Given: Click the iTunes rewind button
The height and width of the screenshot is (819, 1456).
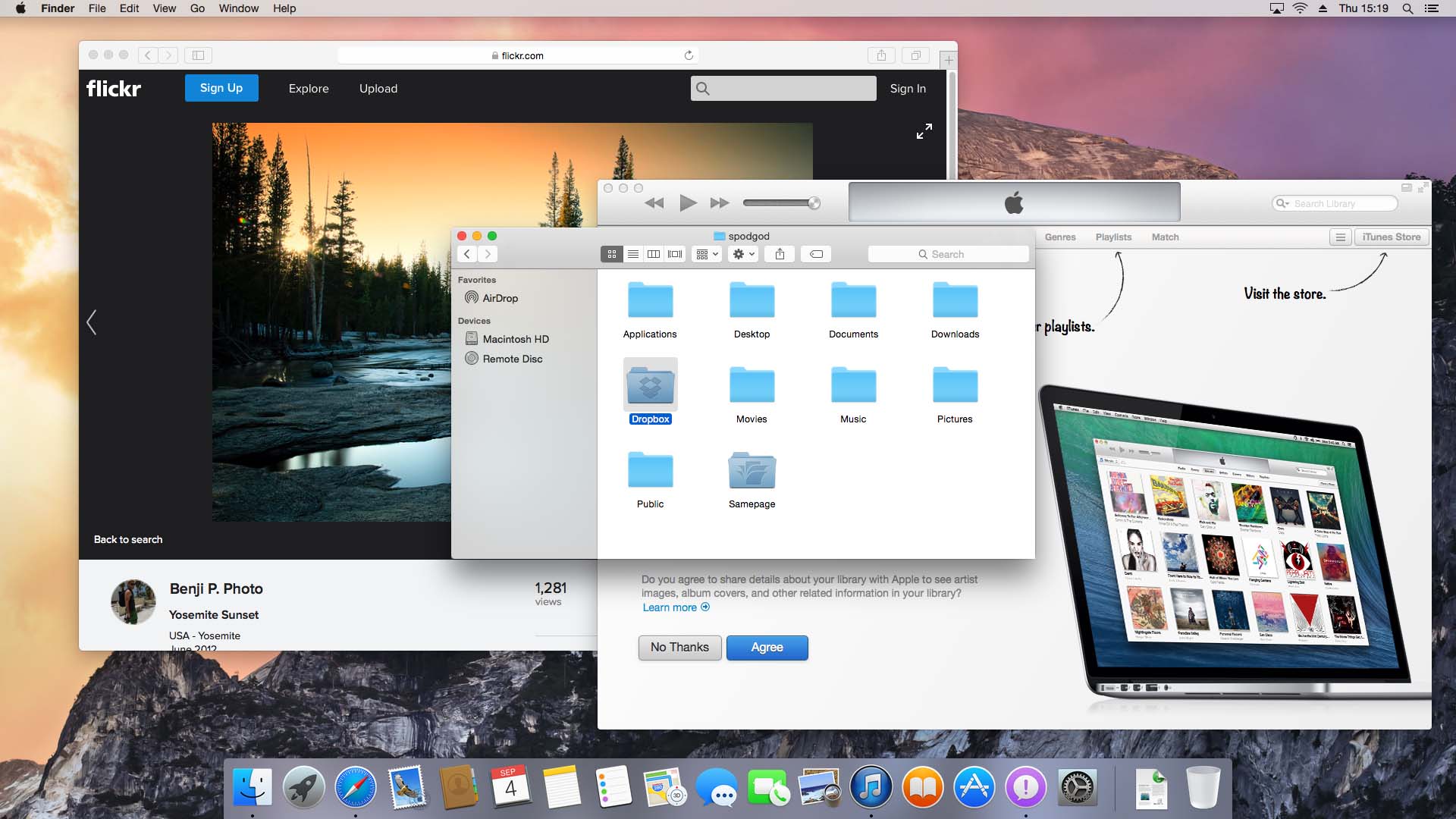Looking at the screenshot, I should click(654, 203).
